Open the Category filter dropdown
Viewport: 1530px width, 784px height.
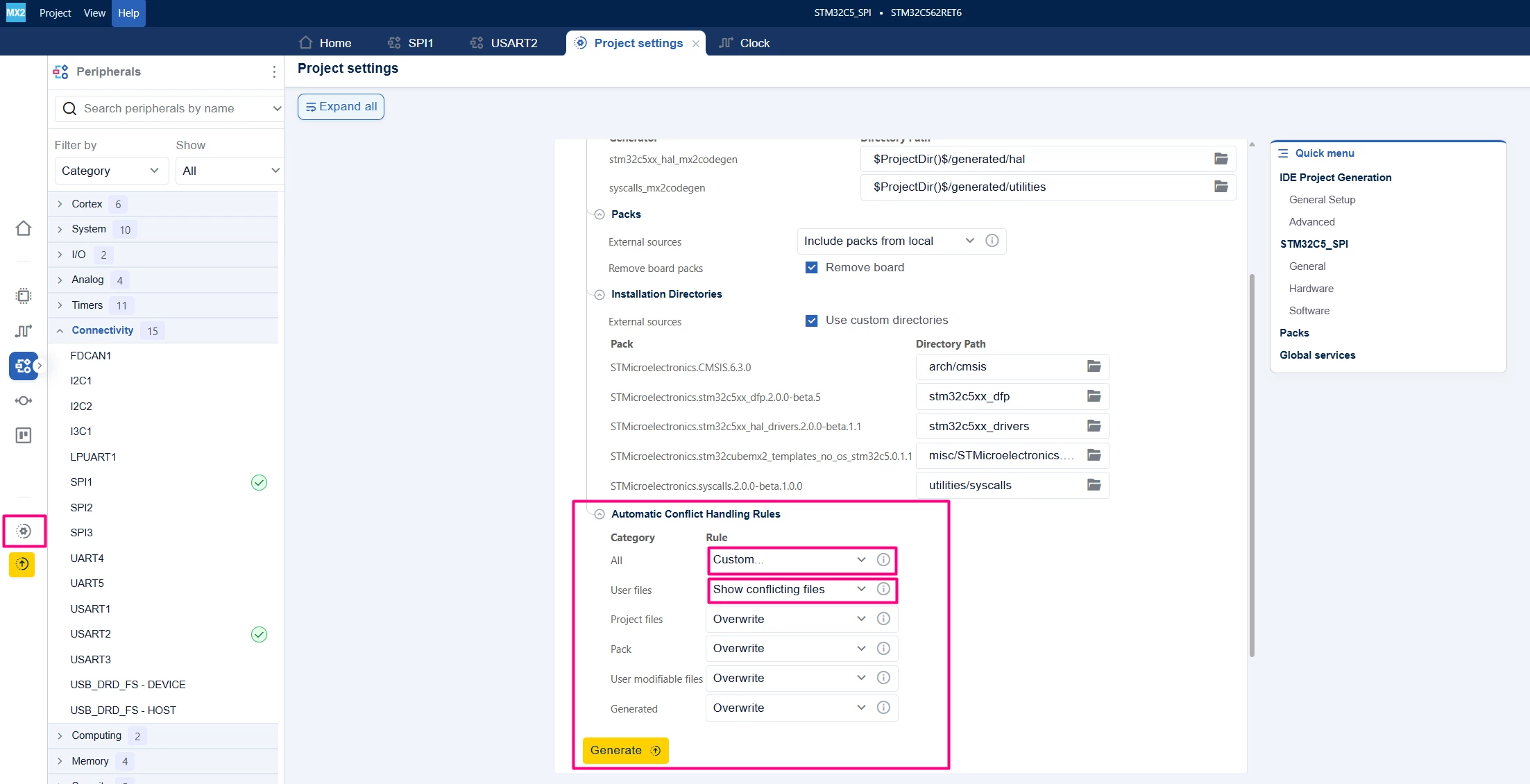(111, 171)
